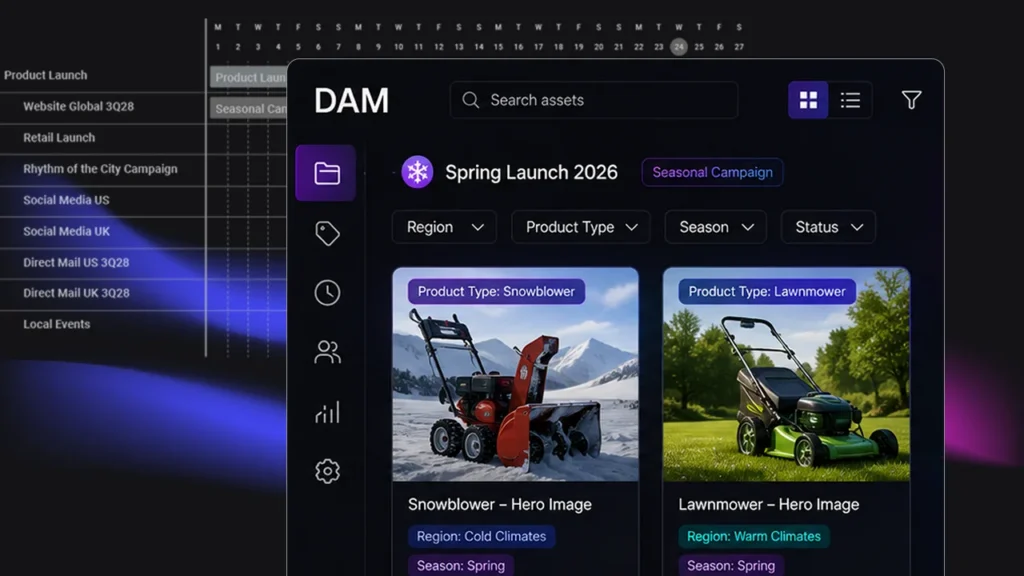Click the magnifier icon in search bar

point(470,100)
